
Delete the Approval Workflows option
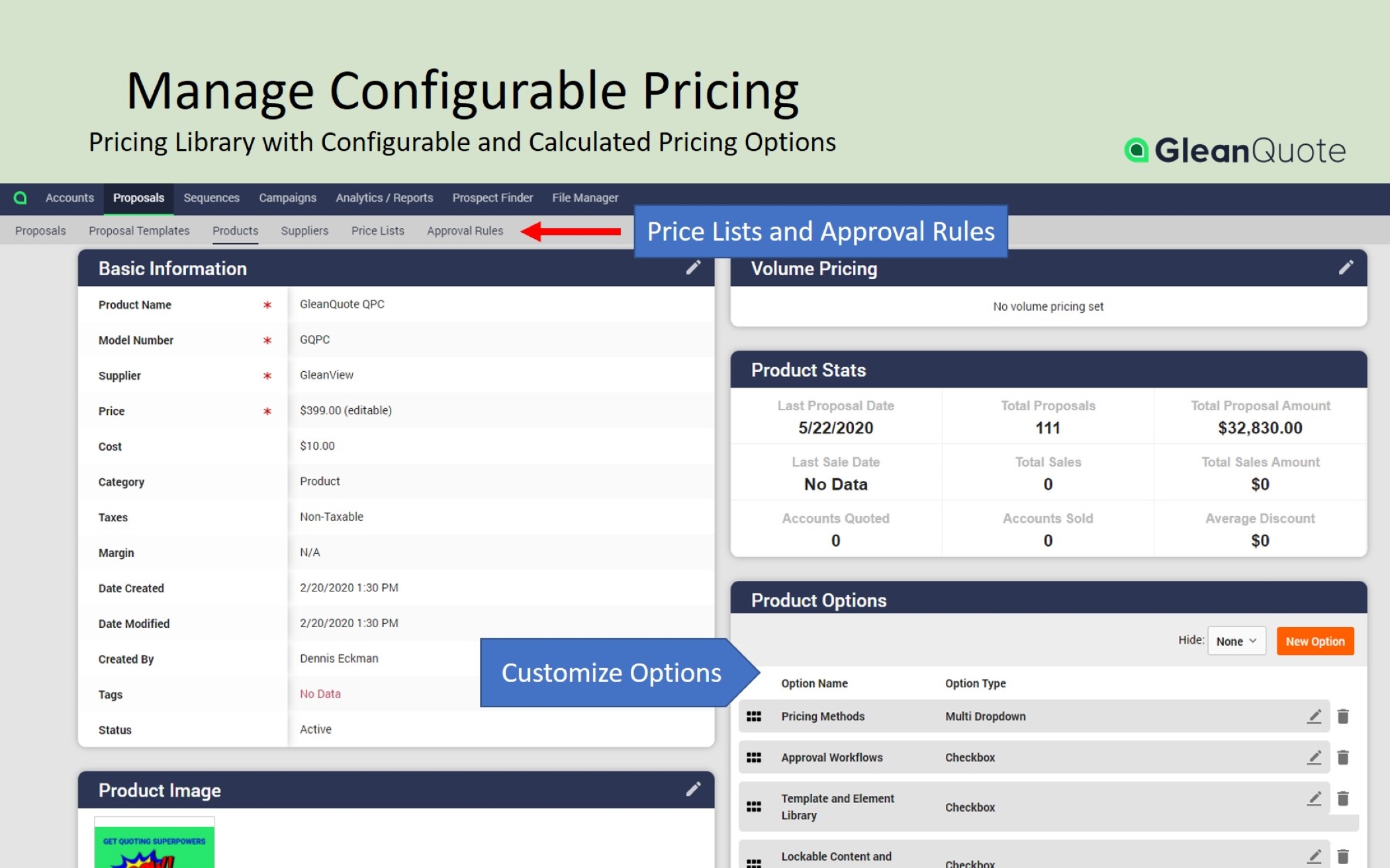1344,757
